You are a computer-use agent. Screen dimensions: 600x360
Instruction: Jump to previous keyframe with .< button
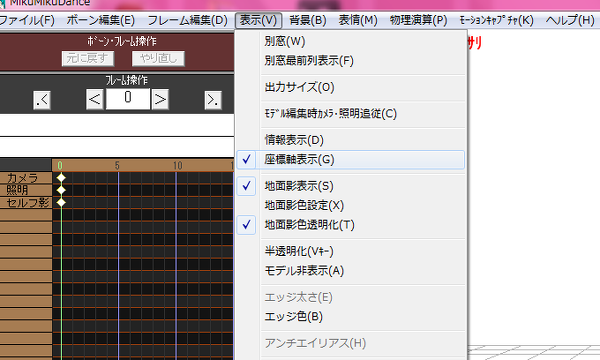tap(42, 100)
